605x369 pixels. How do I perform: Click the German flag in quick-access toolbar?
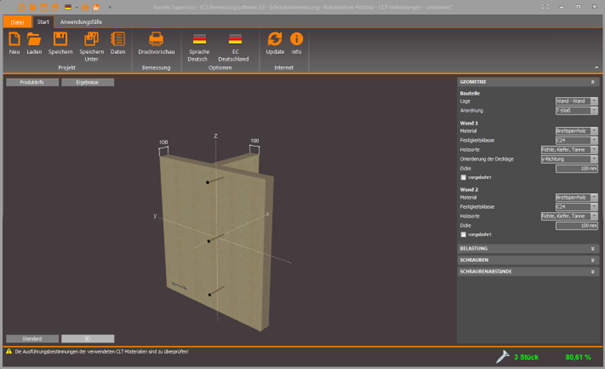point(68,7)
